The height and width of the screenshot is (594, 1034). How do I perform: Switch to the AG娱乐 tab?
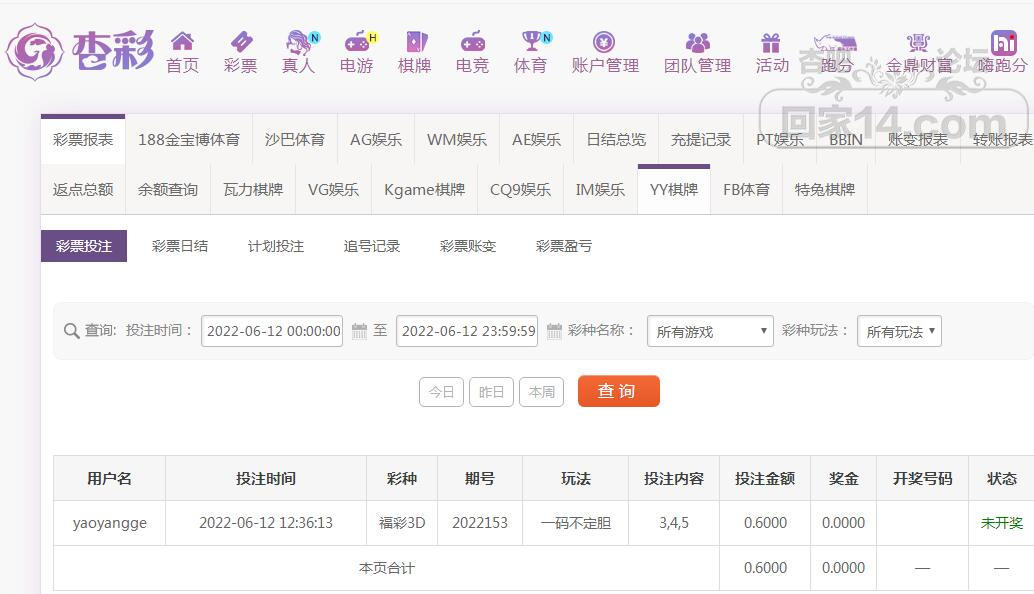(375, 140)
